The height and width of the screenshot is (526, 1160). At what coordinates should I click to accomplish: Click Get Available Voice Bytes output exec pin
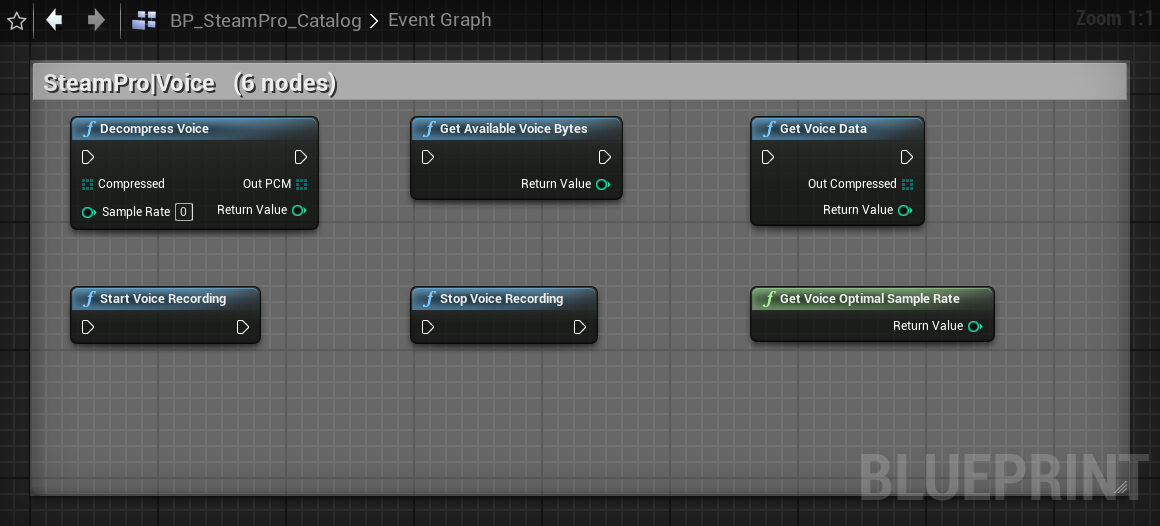pos(604,158)
